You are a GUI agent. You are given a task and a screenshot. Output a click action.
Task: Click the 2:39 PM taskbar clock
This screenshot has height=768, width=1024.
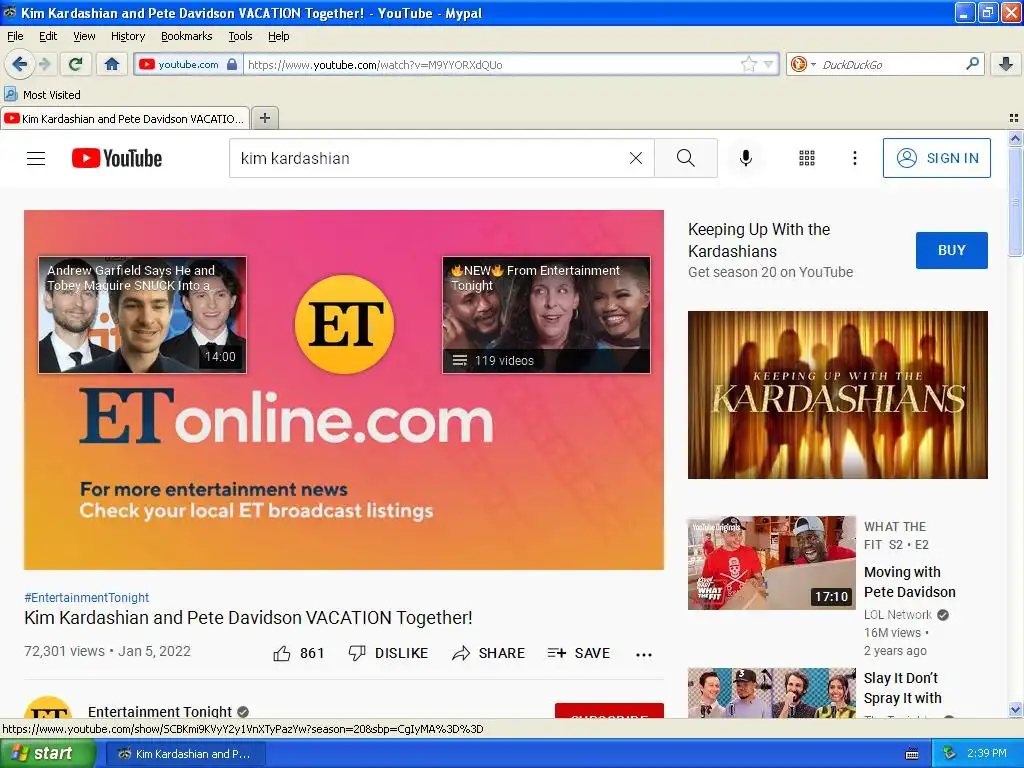pos(987,754)
